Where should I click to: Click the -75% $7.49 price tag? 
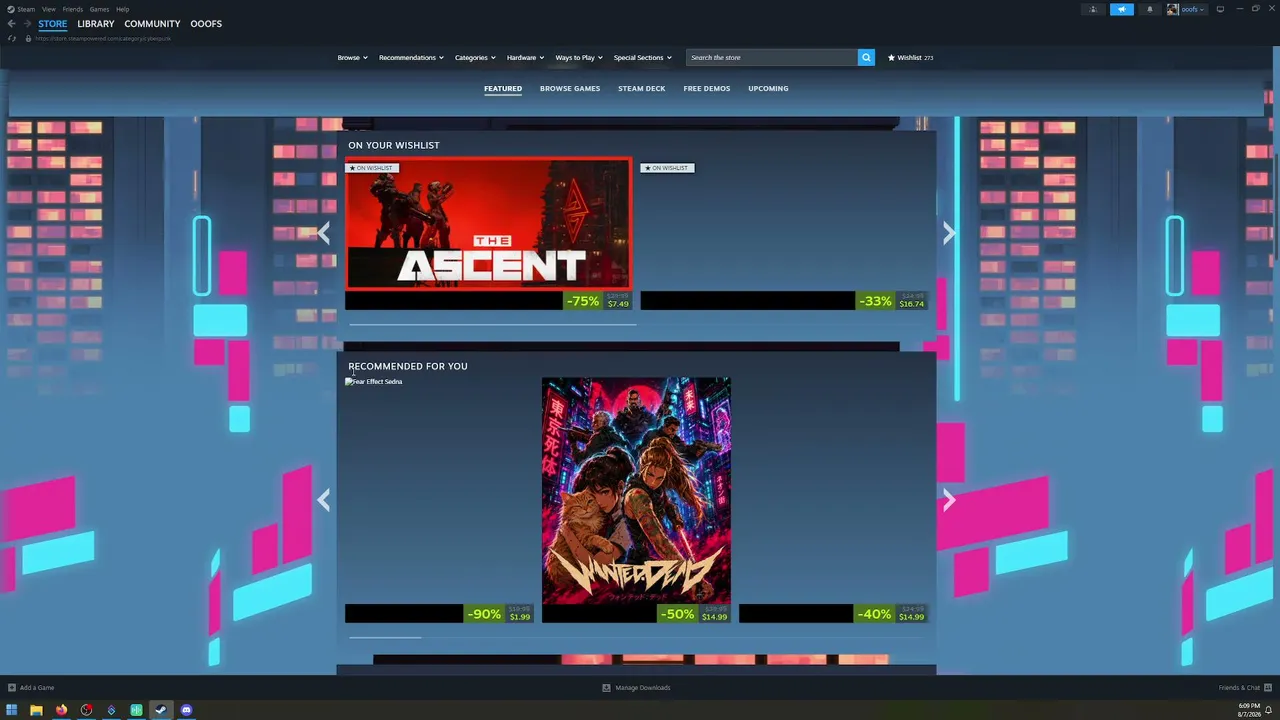pyautogui.click(x=598, y=301)
